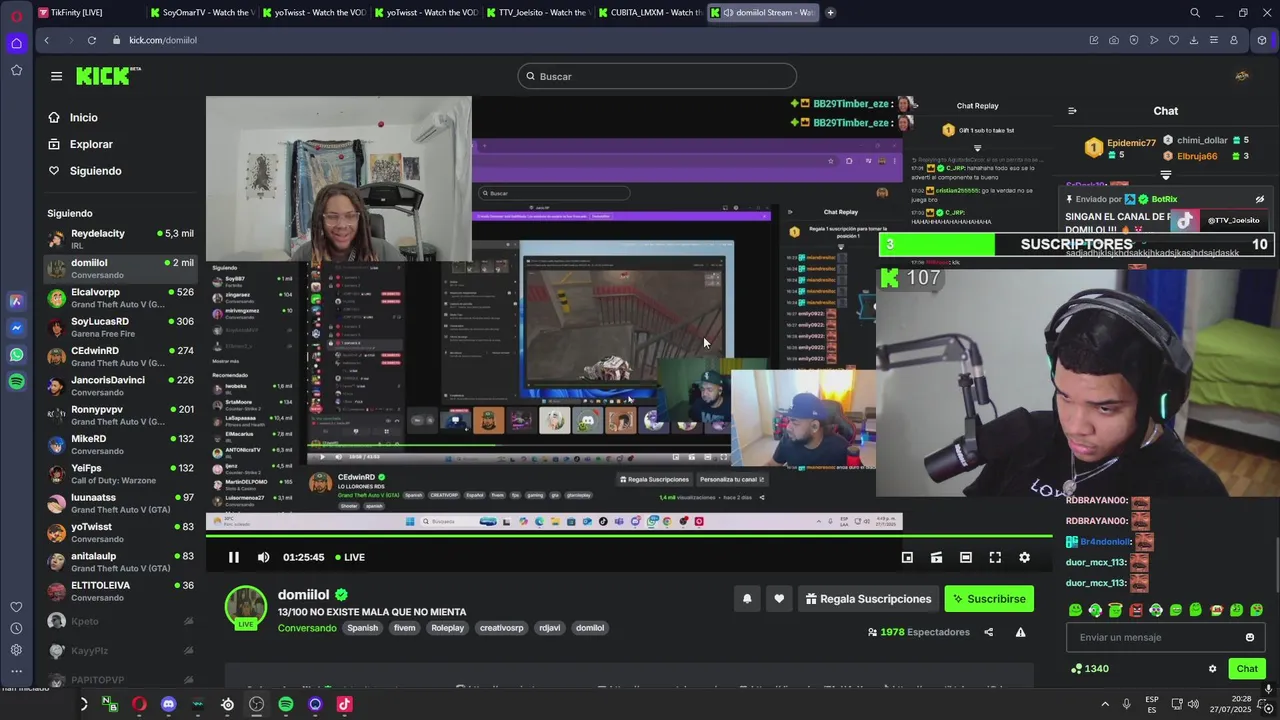Image resolution: width=1280 pixels, height=720 pixels.
Task: Open chat settings gear
Action: point(1212,669)
